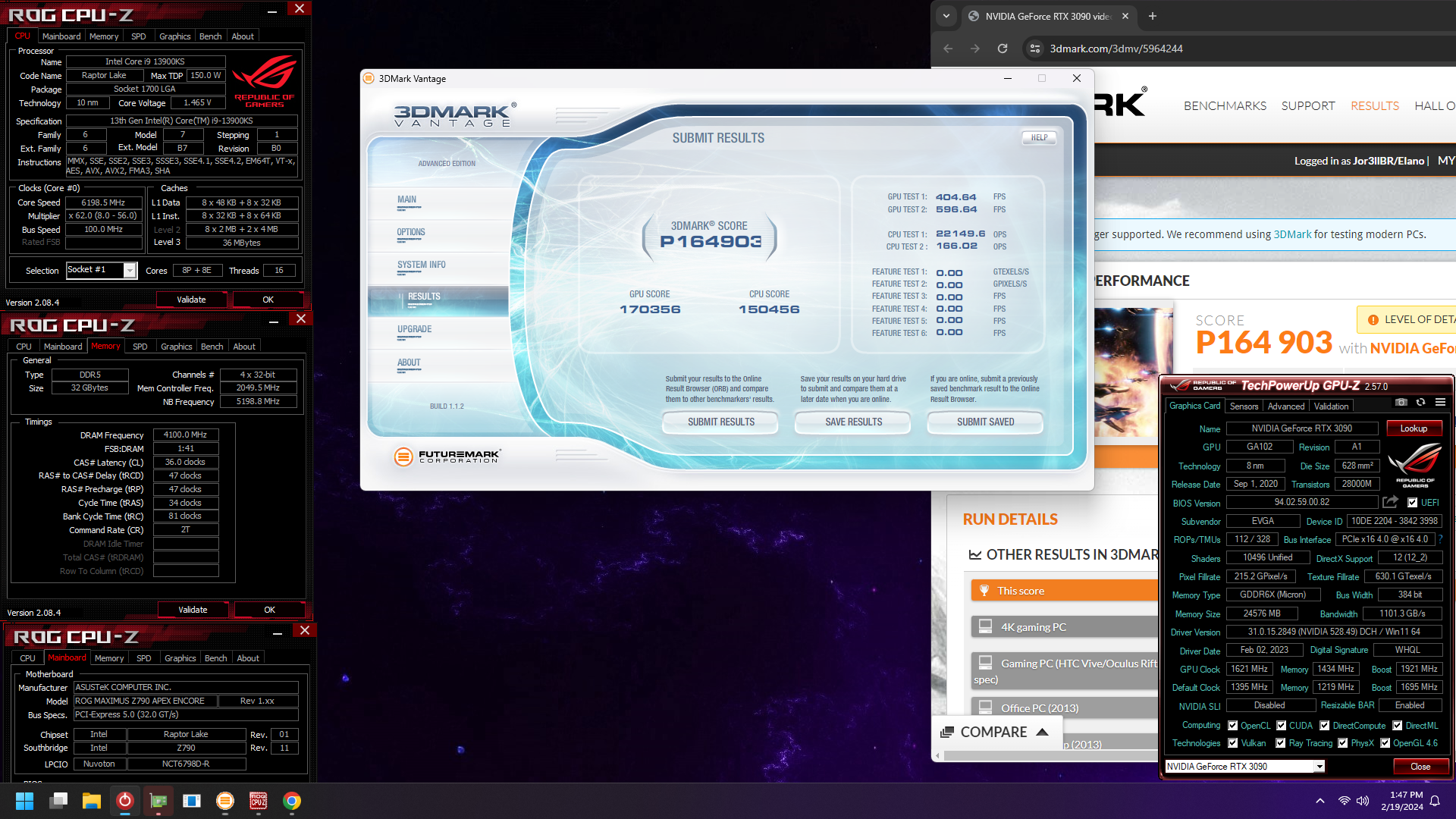Click the GPU-Z graphics card taskbar icon
Image resolution: width=1456 pixels, height=819 pixels.
point(158,801)
